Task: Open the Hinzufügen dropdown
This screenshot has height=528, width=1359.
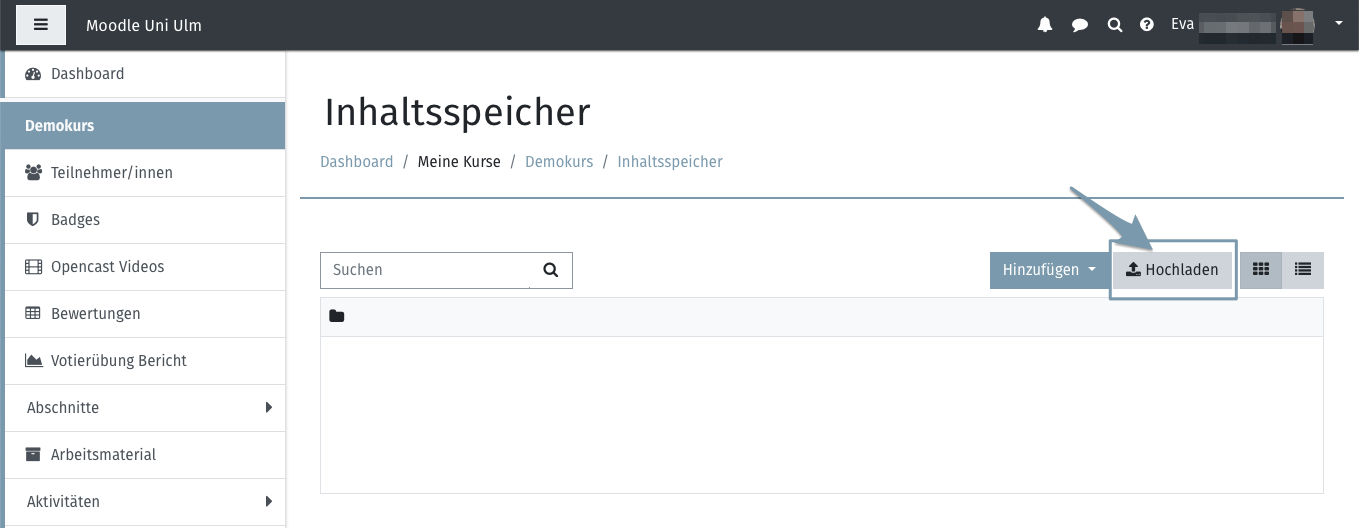Action: coord(1049,270)
